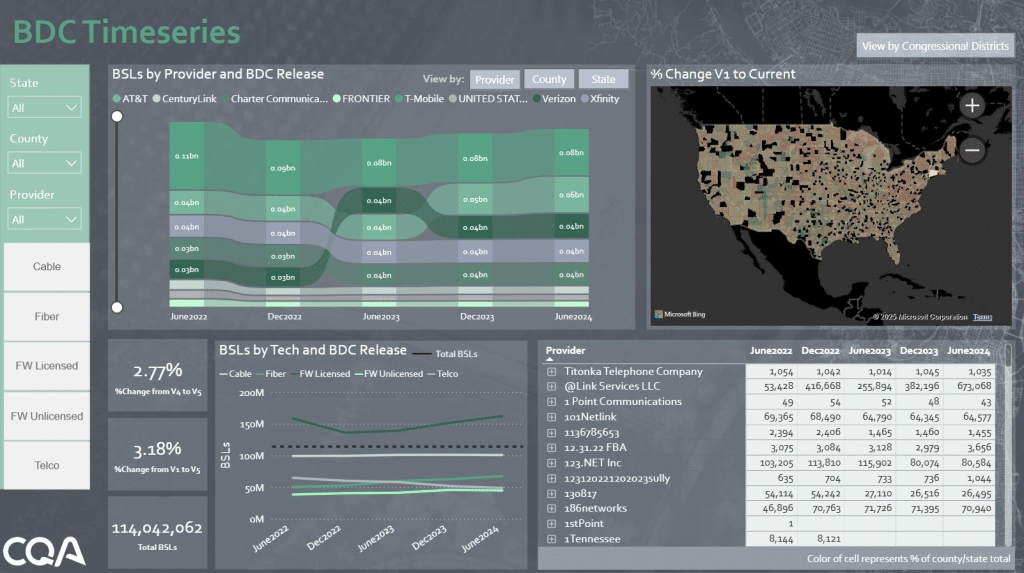Click the CQA logo
The width and height of the screenshot is (1024, 573).
[x=44, y=551]
